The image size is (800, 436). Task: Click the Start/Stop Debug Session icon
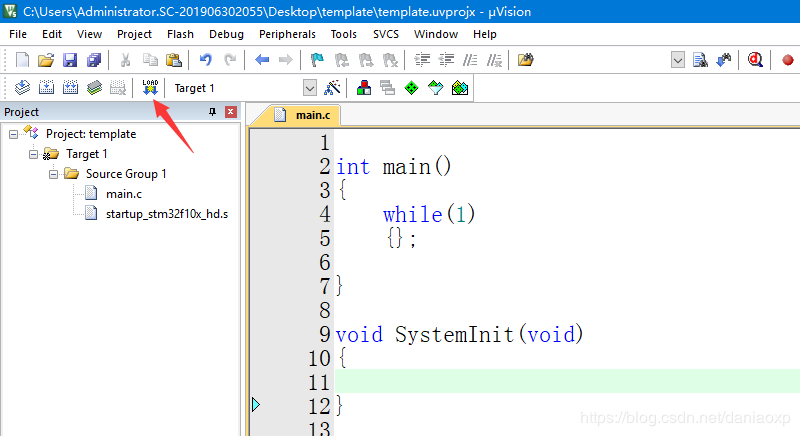755,60
